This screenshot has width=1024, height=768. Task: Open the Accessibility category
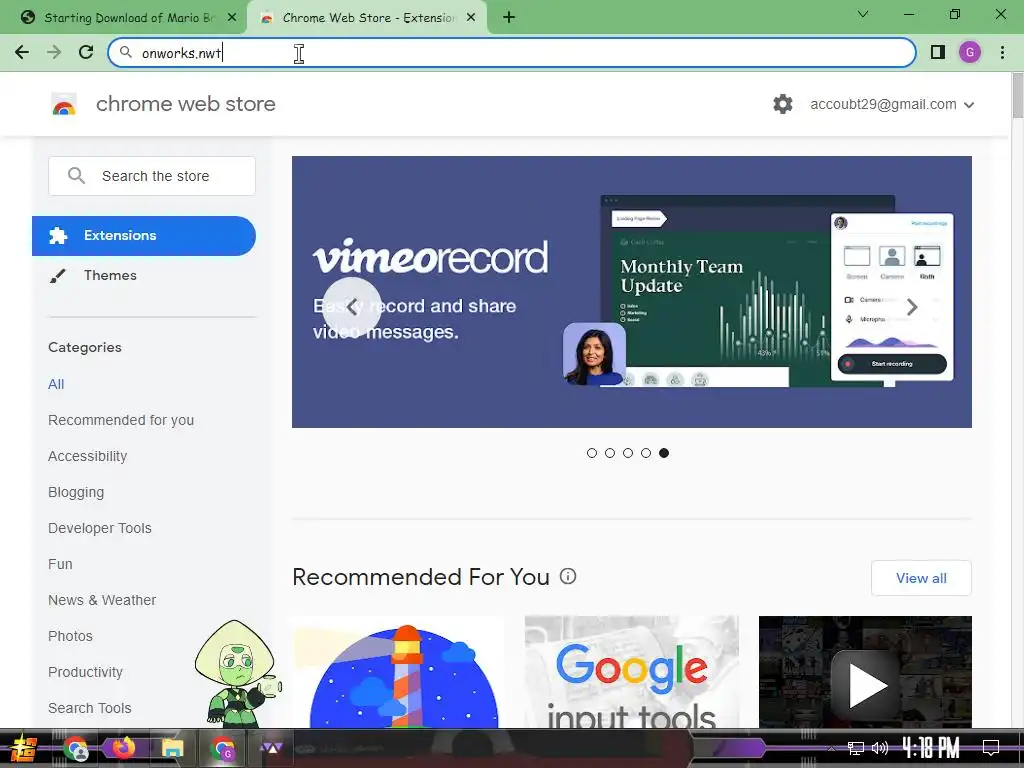pyautogui.click(x=88, y=456)
